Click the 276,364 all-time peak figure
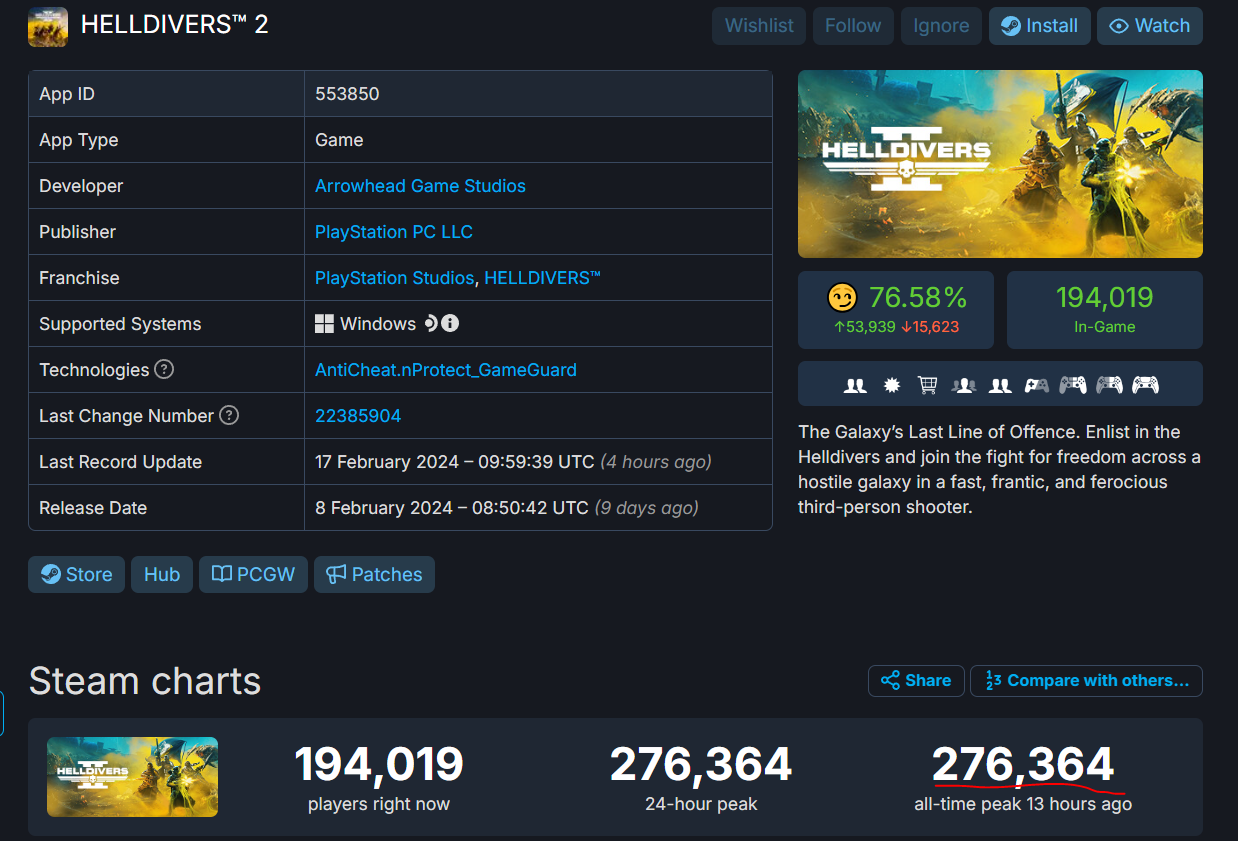1238x841 pixels. (x=1023, y=765)
